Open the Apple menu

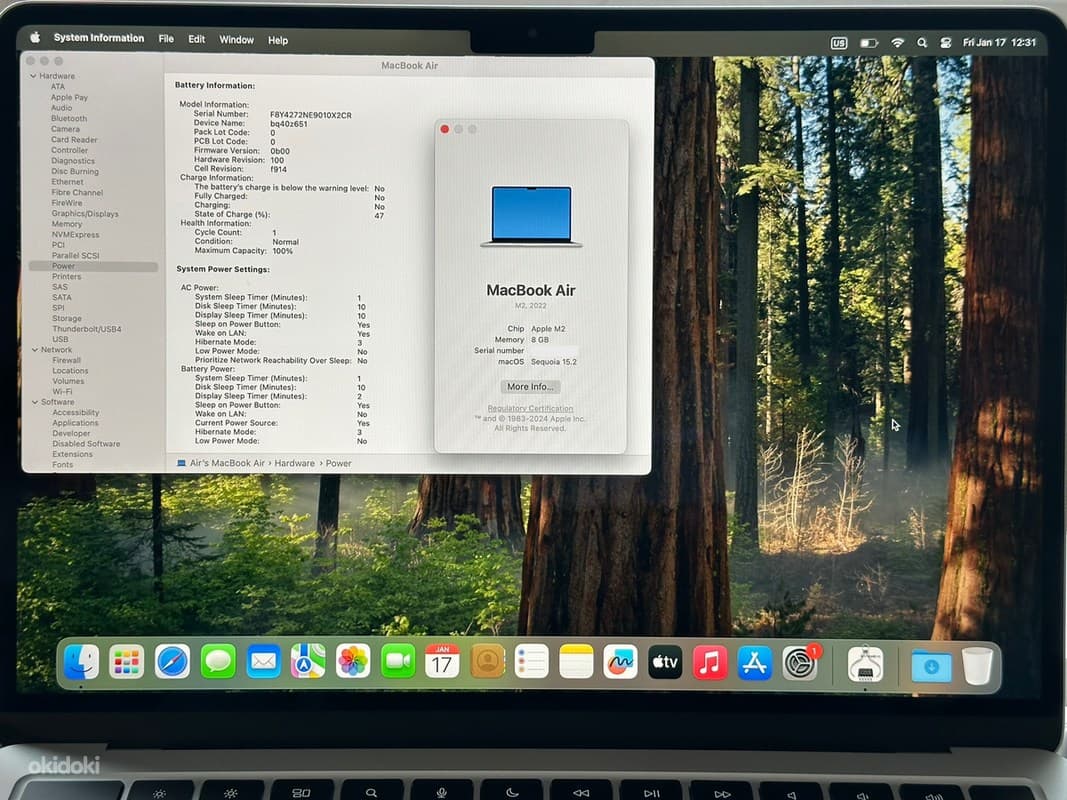pyautogui.click(x=35, y=38)
